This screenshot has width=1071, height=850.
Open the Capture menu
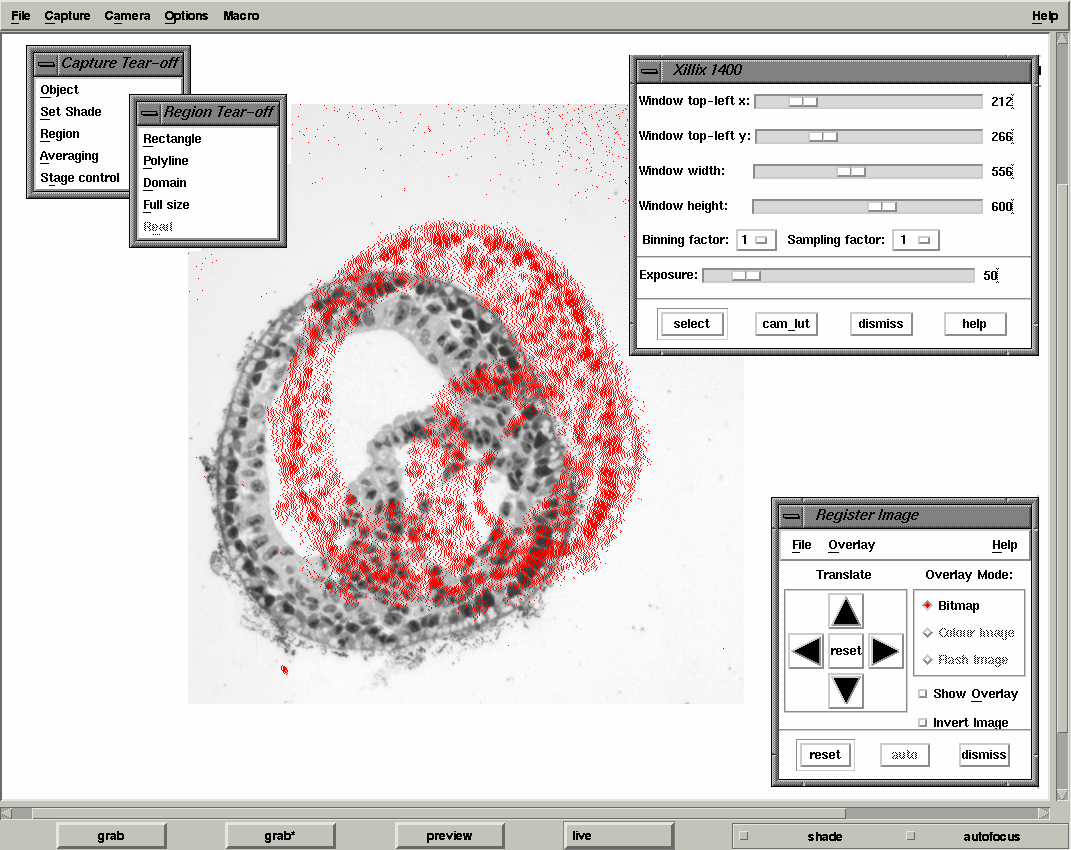(x=67, y=16)
